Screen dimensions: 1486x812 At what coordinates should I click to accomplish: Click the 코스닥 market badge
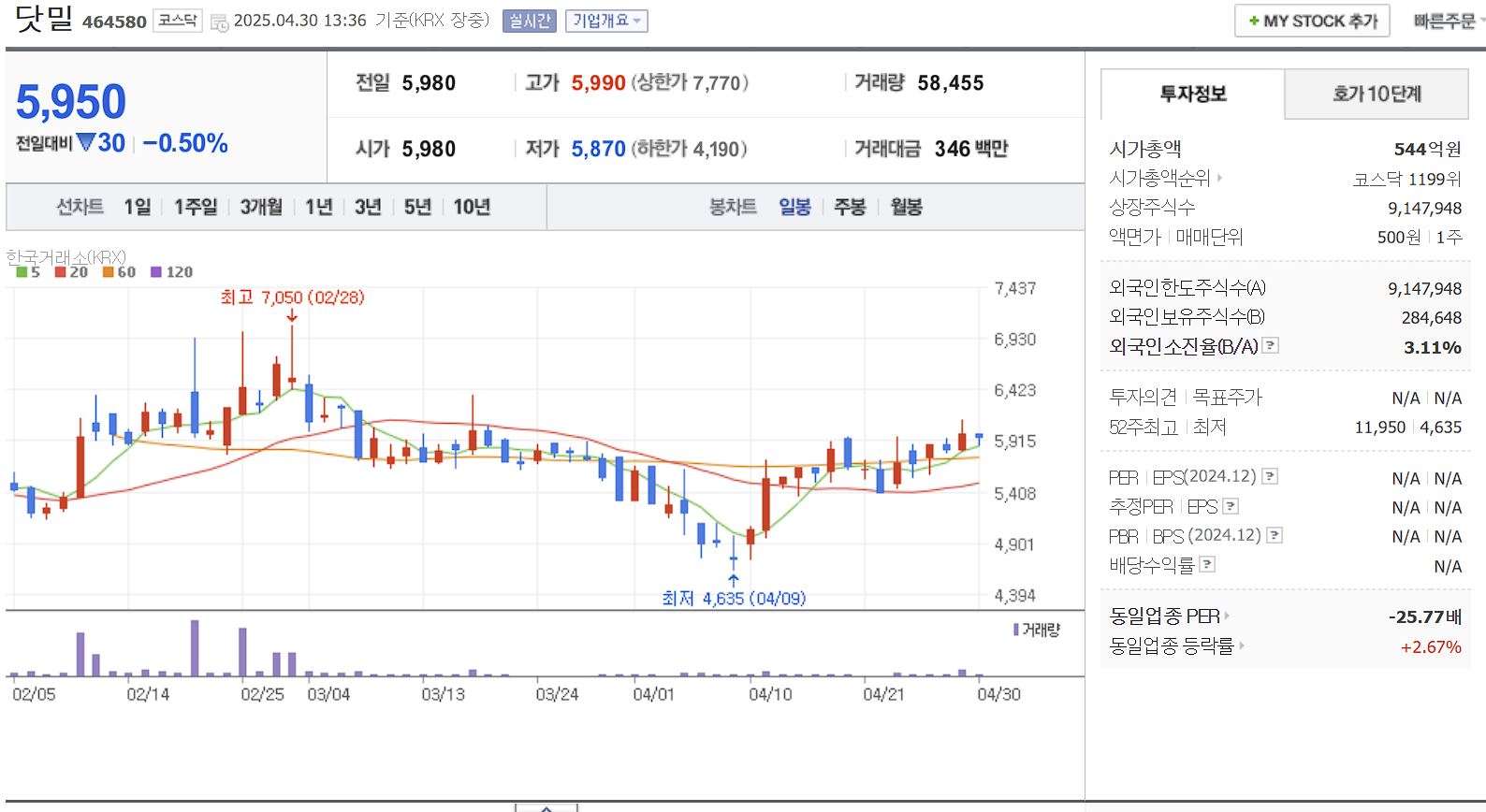click(x=177, y=21)
